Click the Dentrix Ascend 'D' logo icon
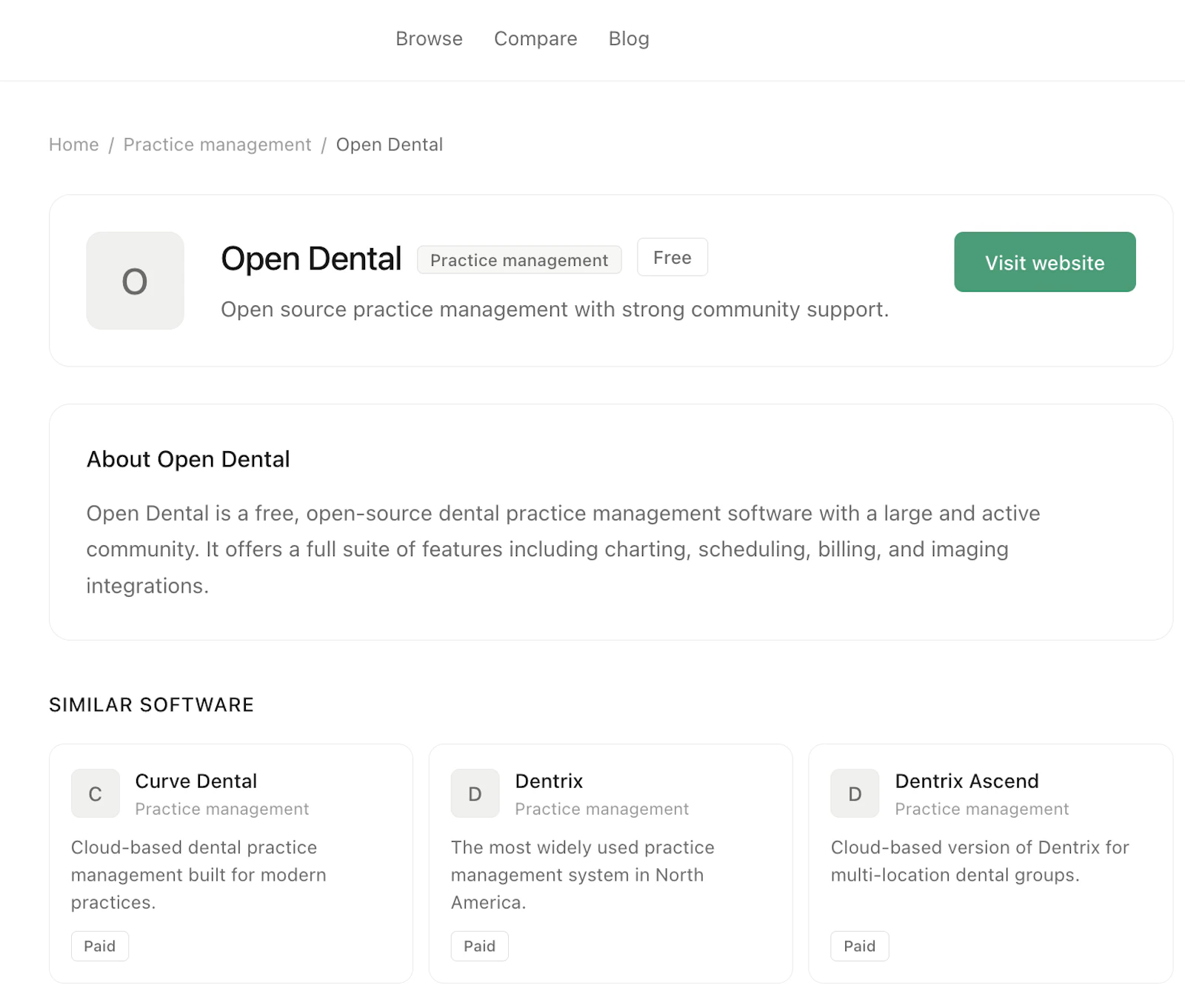This screenshot has width=1185, height=1008. click(855, 793)
